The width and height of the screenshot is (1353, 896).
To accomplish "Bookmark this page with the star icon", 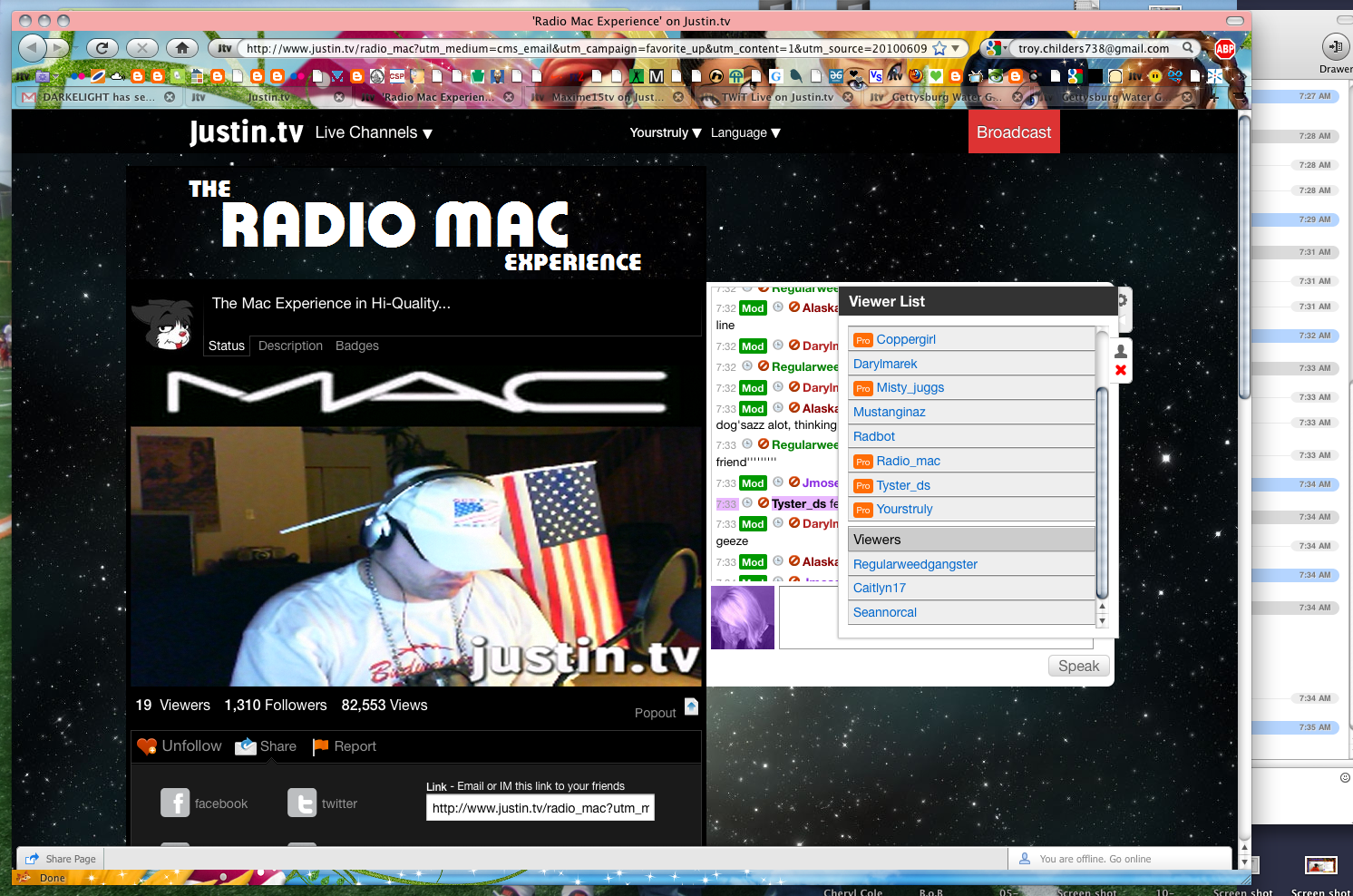I will click(x=939, y=48).
